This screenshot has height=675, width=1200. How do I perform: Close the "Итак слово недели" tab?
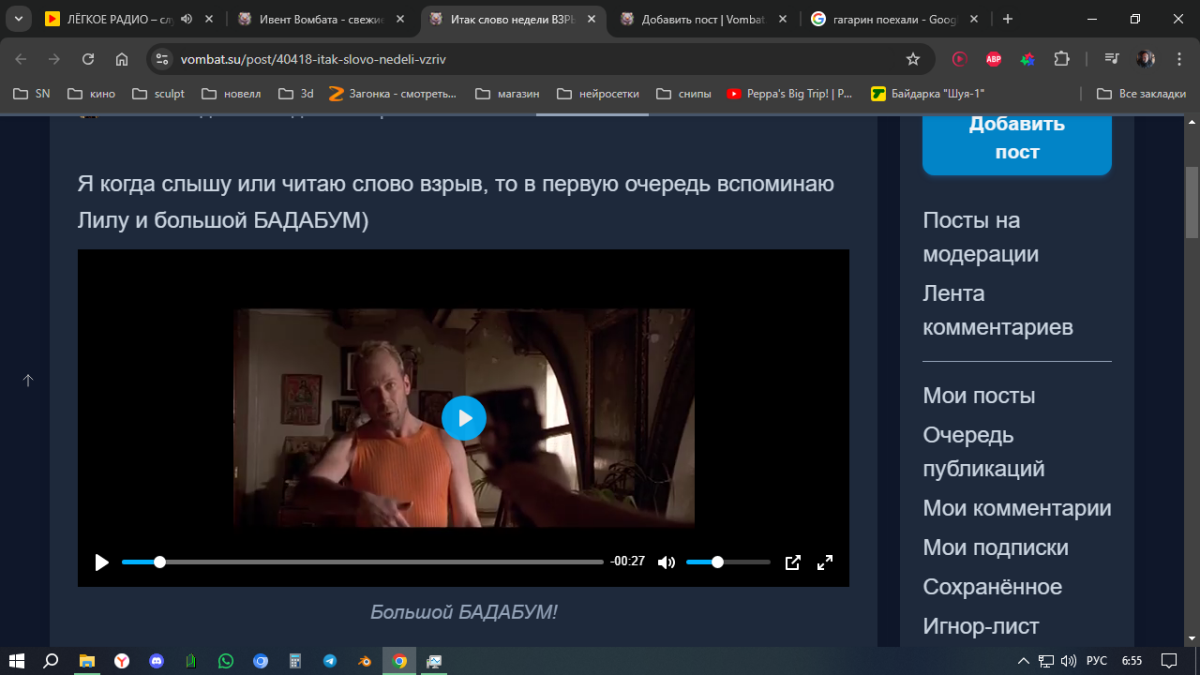pos(592,19)
